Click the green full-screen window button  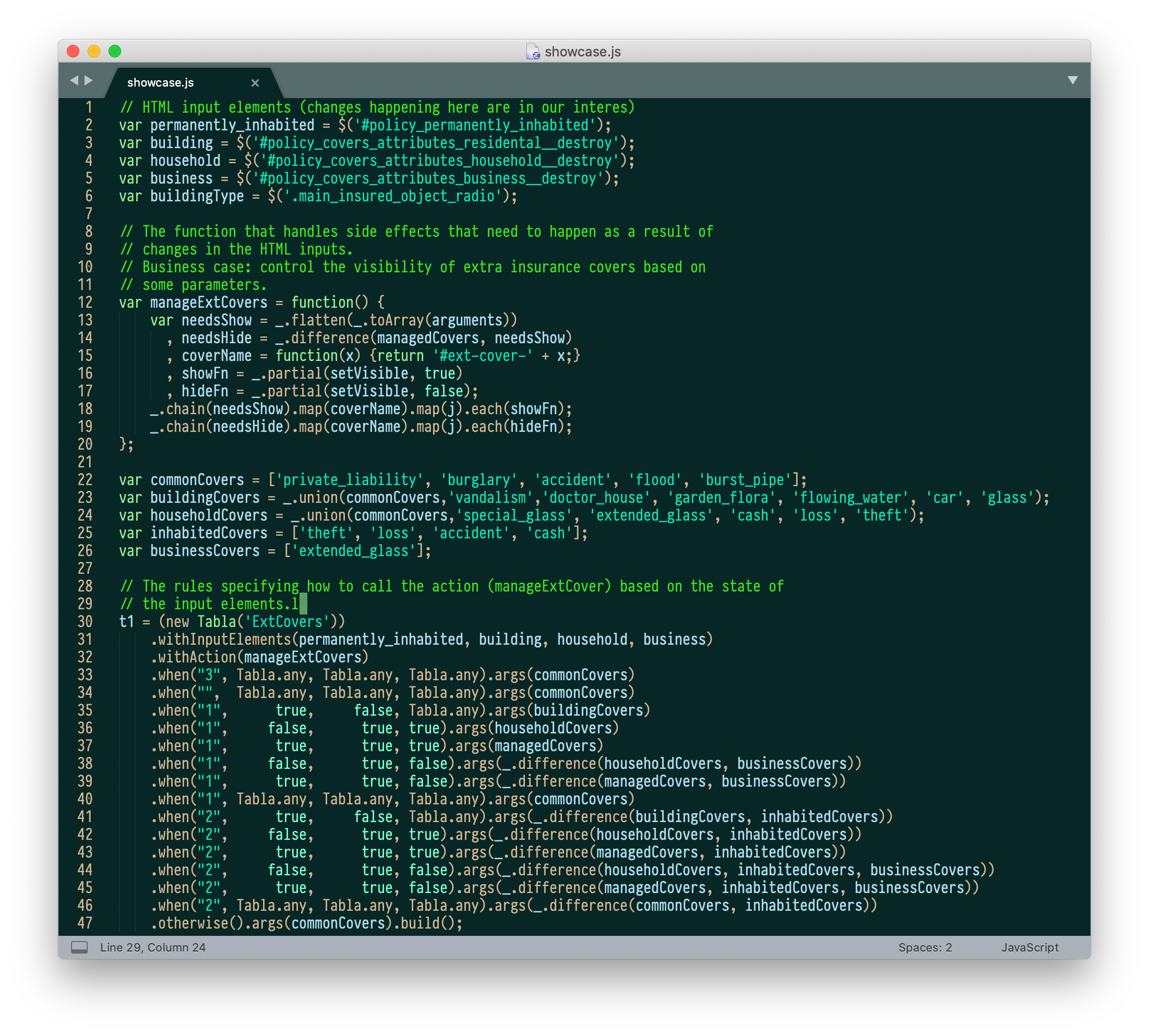point(115,51)
